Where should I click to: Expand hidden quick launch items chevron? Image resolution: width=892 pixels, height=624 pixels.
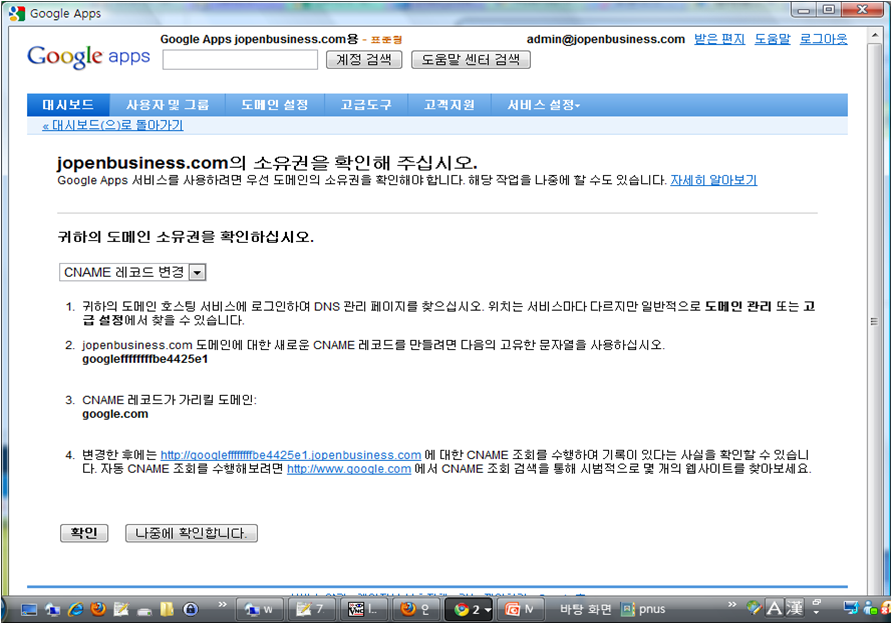pos(222,604)
